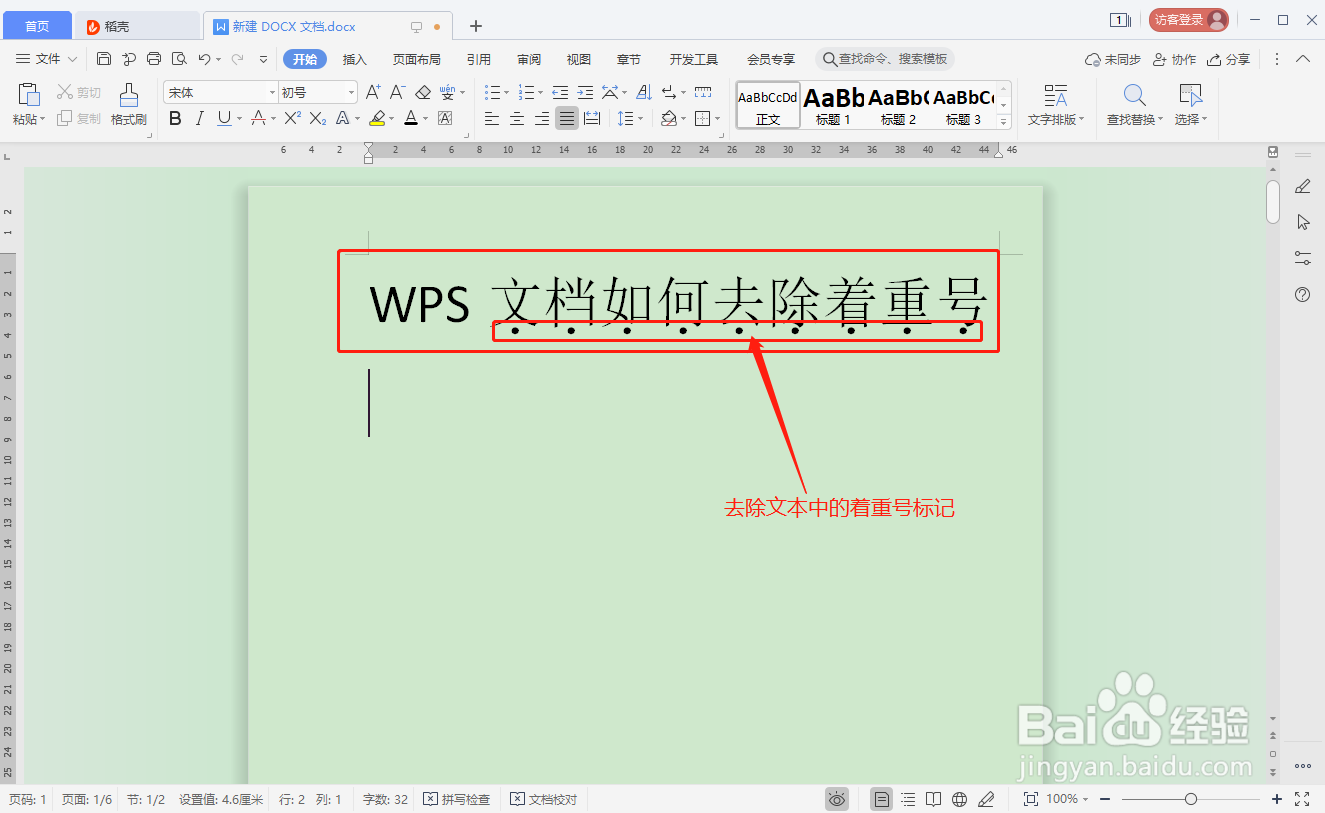Screen dimensions: 1325x813
Task: Switch to the 页面布局 ribbon tab
Action: tap(417, 59)
